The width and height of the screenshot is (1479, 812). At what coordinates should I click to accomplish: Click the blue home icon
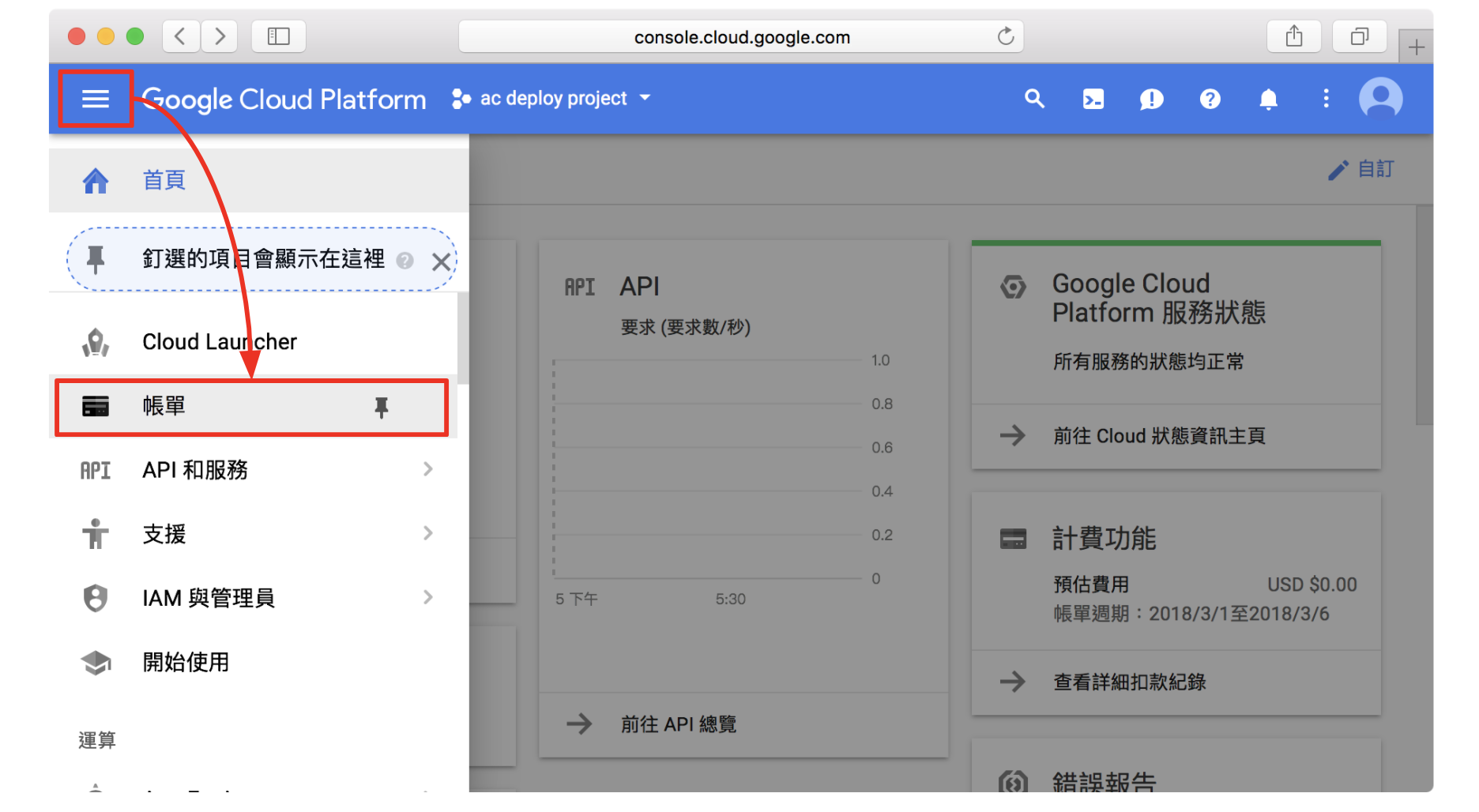click(96, 181)
